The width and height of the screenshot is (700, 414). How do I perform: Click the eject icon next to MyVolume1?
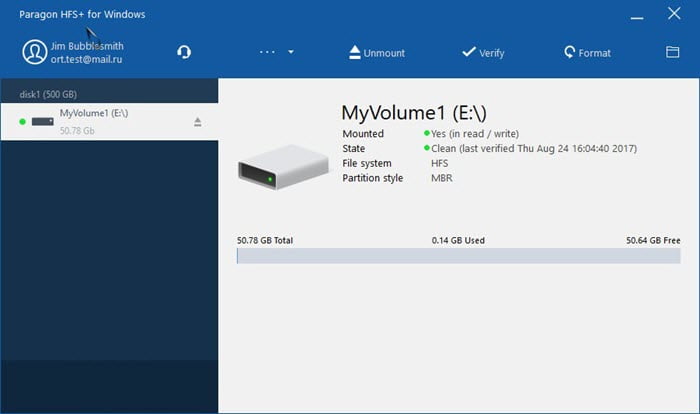[197, 121]
